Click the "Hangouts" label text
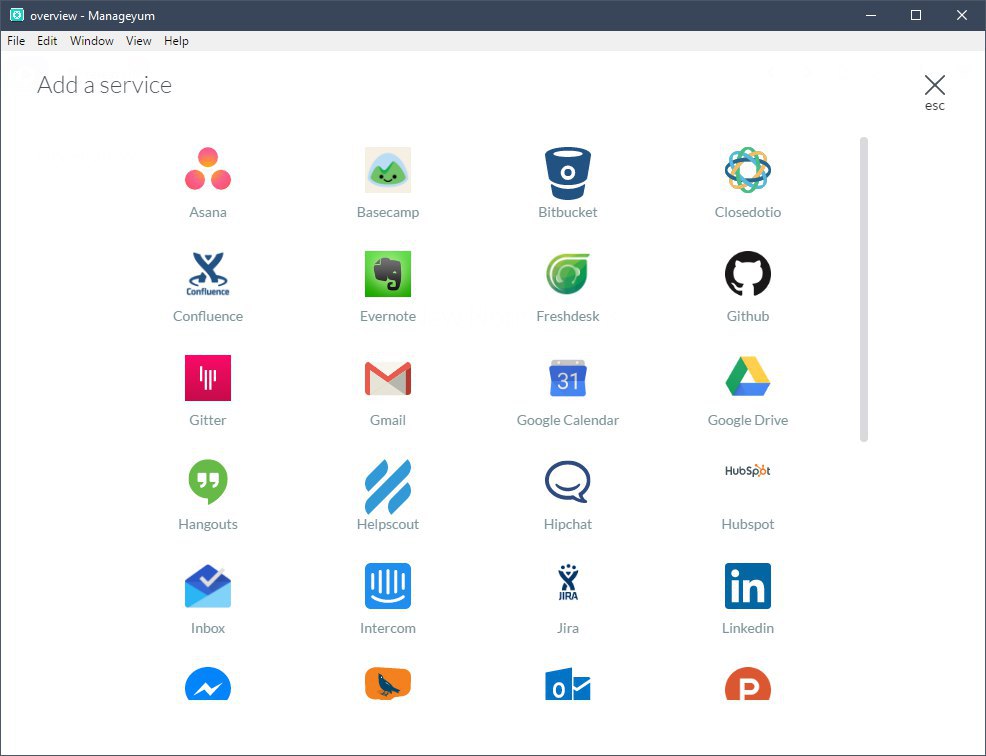The height and width of the screenshot is (756, 986). click(208, 524)
